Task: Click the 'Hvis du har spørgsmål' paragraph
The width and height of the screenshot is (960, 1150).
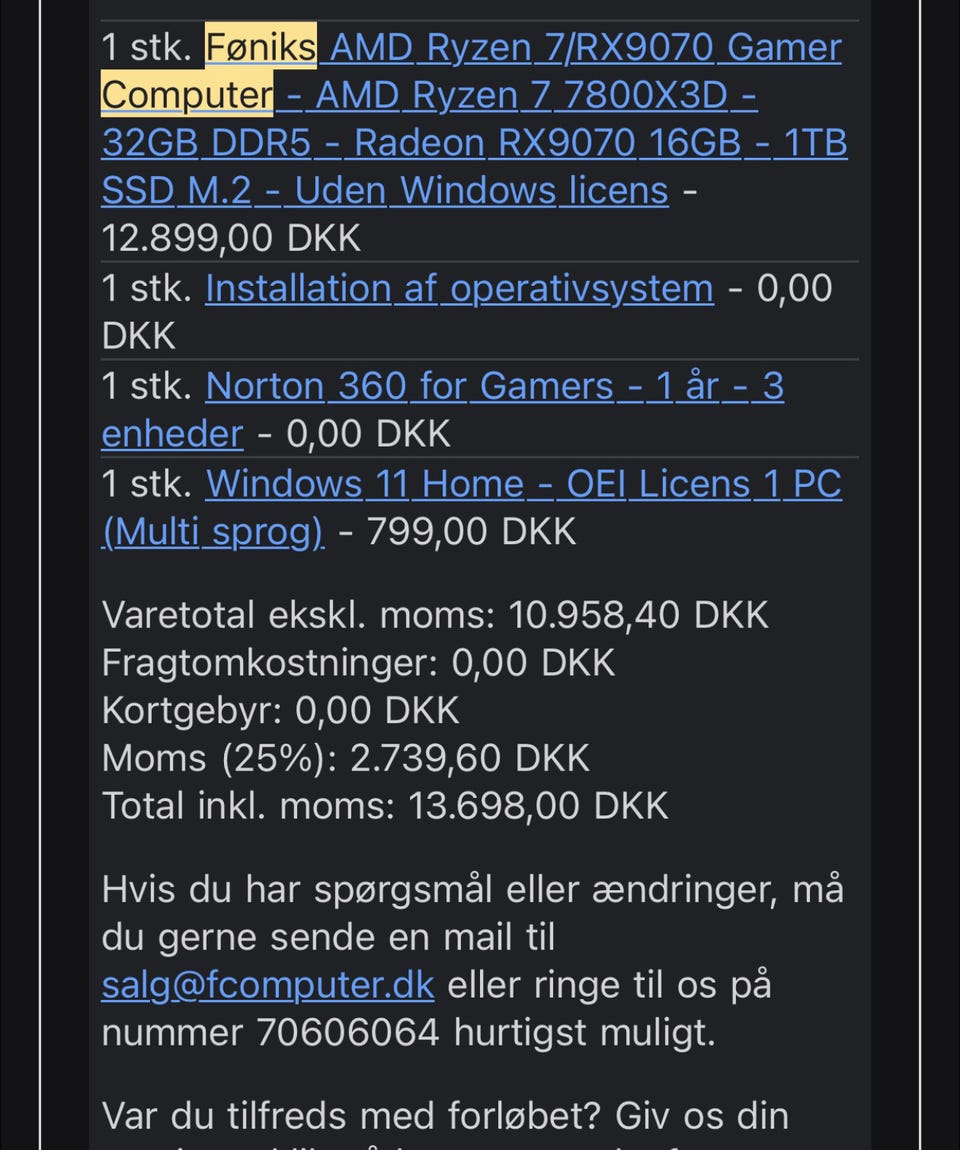Action: coord(472,890)
